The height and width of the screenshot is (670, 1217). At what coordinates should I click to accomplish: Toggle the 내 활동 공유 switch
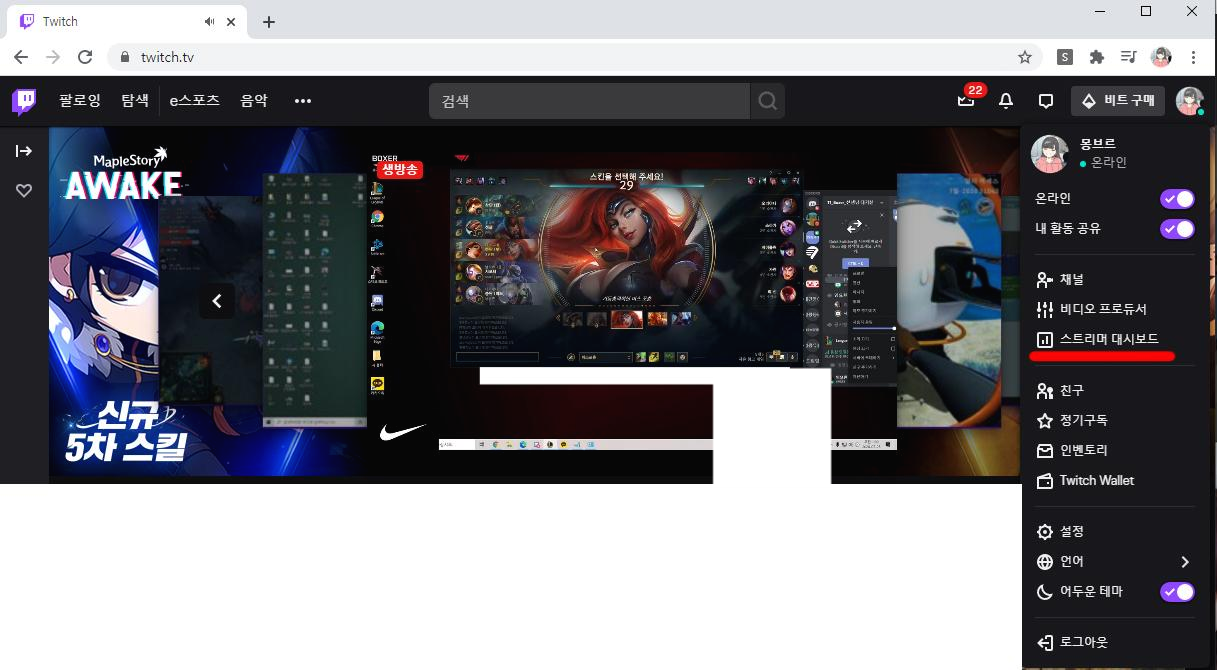pos(1177,229)
